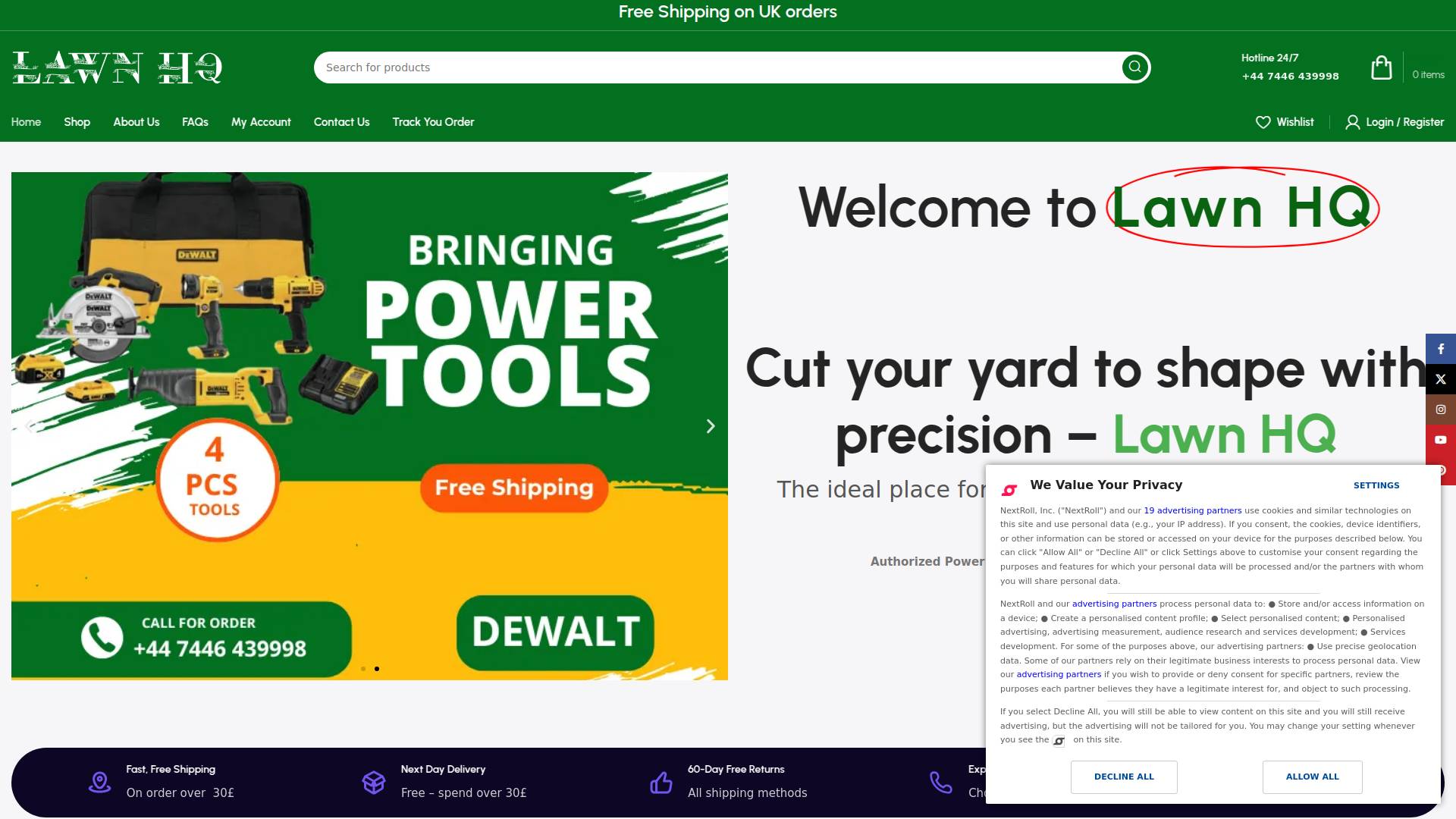Click the Lawn HQ logo

coord(118,67)
